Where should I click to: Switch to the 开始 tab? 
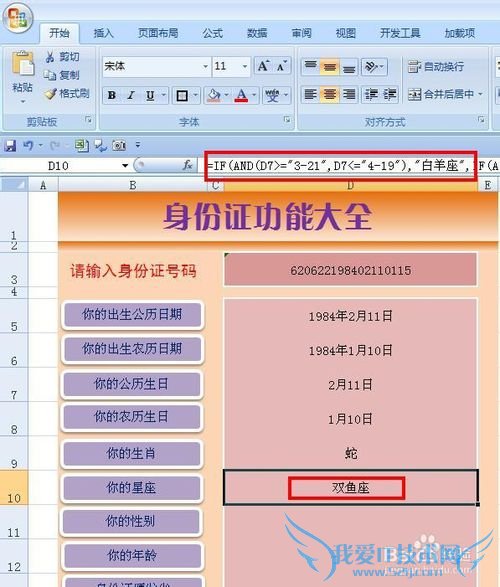coord(60,33)
